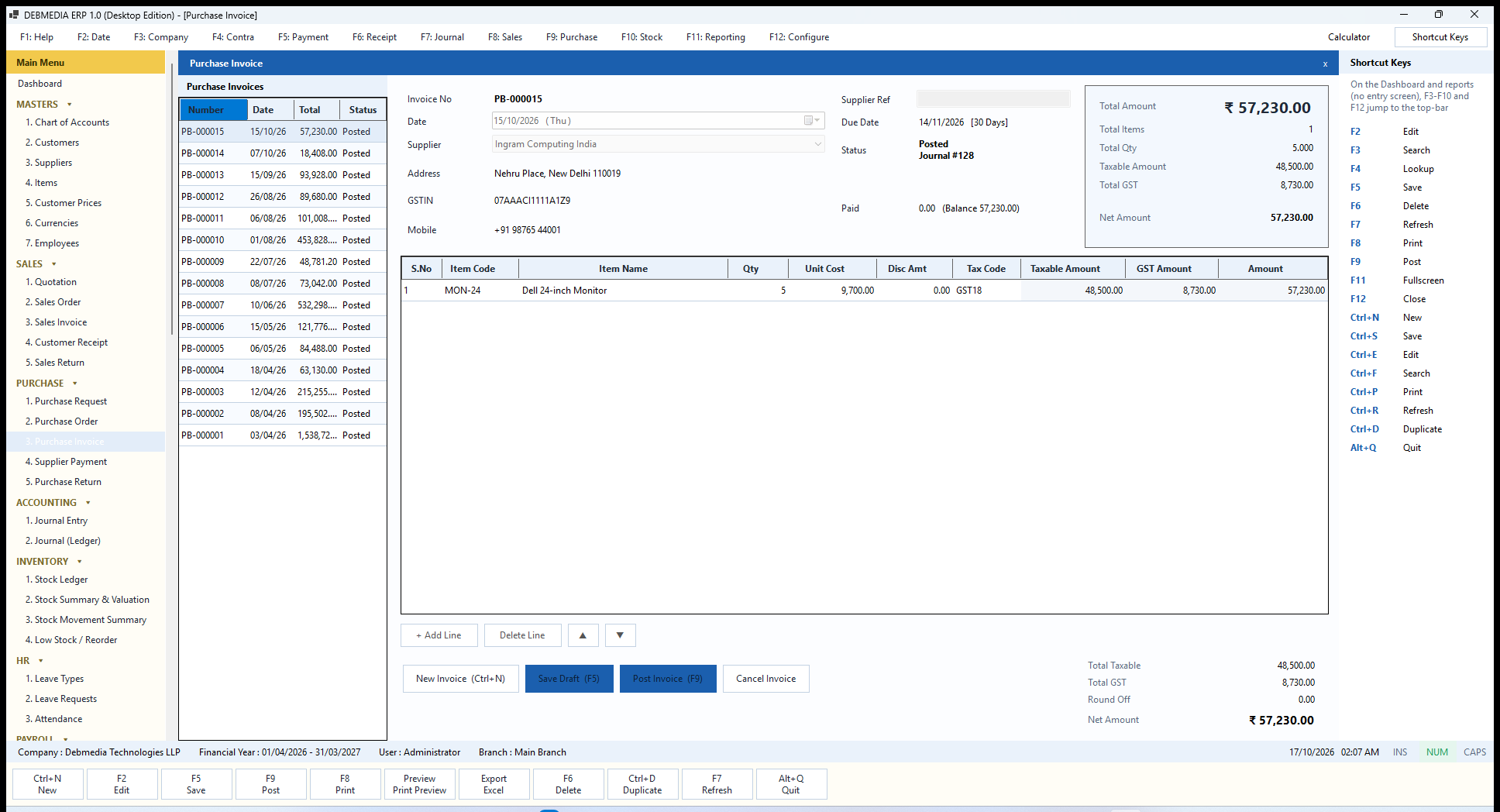Screen dimensions: 1500x812
Task: Collapse the HR menu section
Action: pos(41,661)
